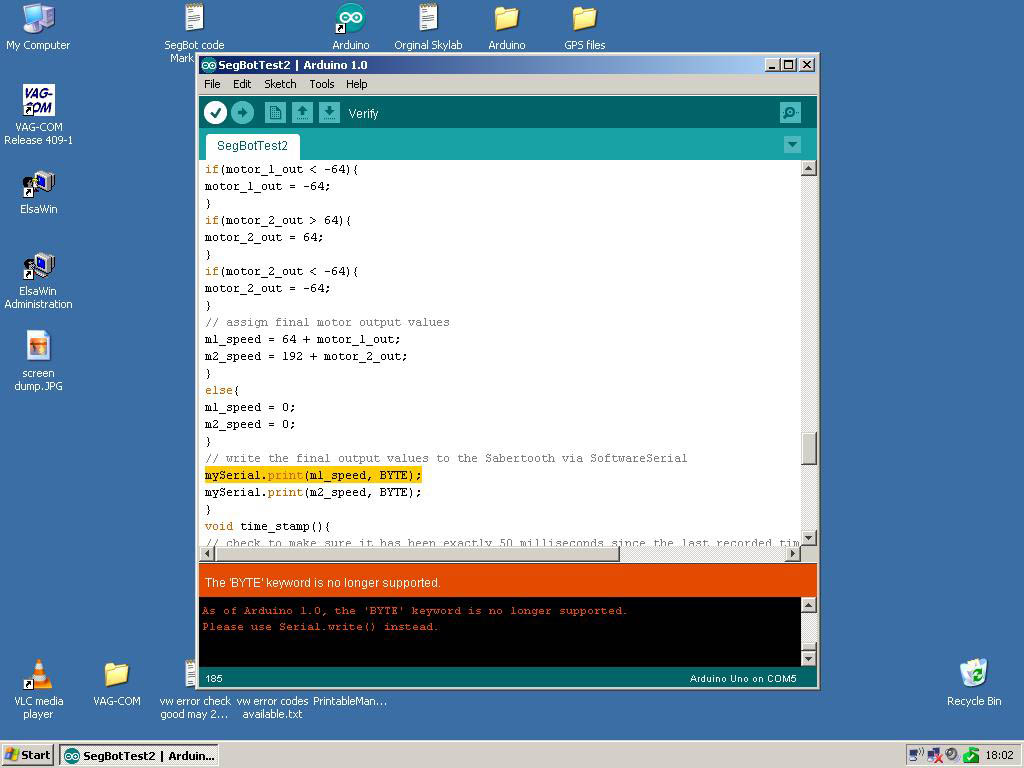Image resolution: width=1024 pixels, height=768 pixels.
Task: Click the '// assign final motor output values' comment
Action: point(327,322)
